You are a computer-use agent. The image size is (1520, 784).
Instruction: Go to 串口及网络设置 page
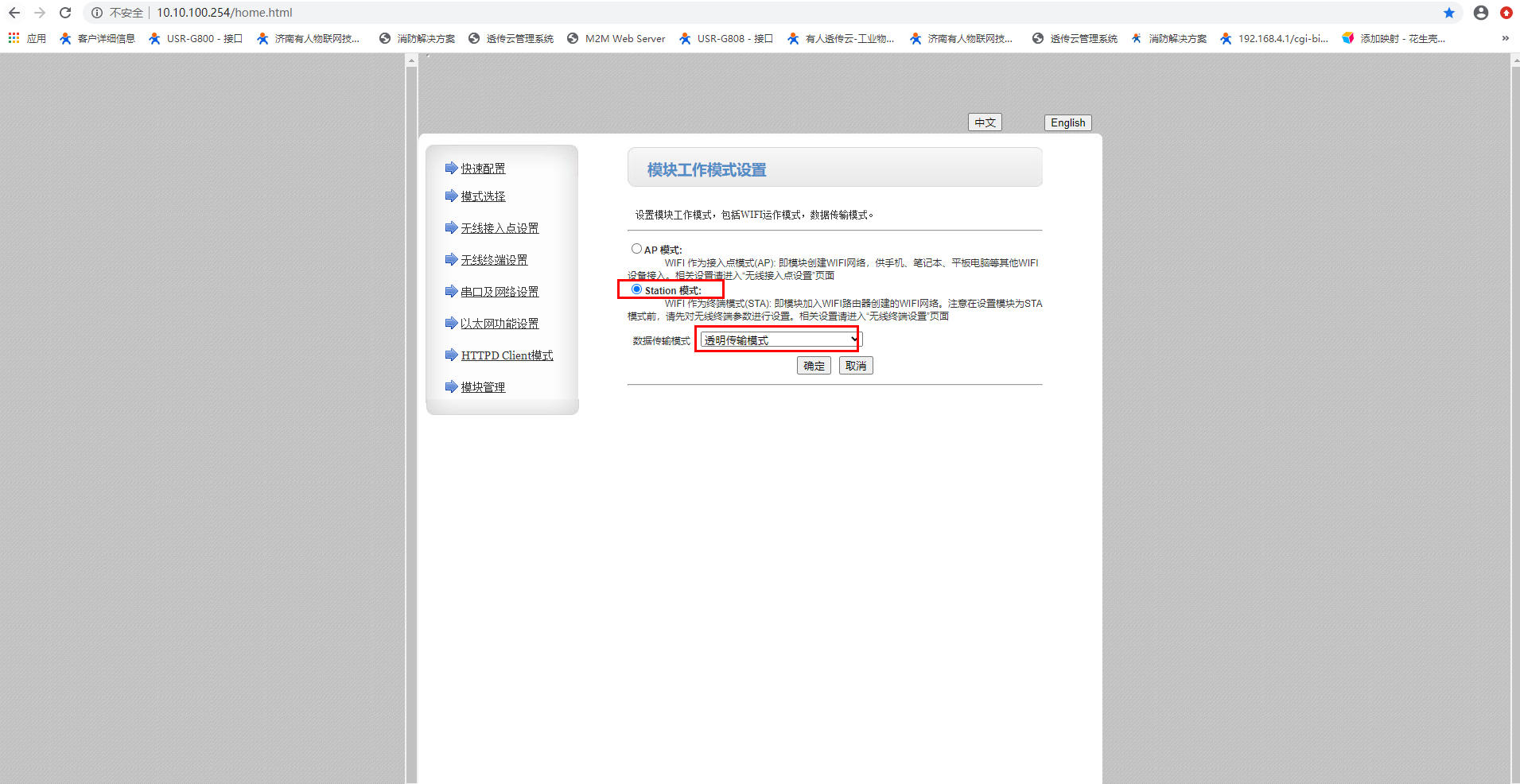pyautogui.click(x=500, y=292)
